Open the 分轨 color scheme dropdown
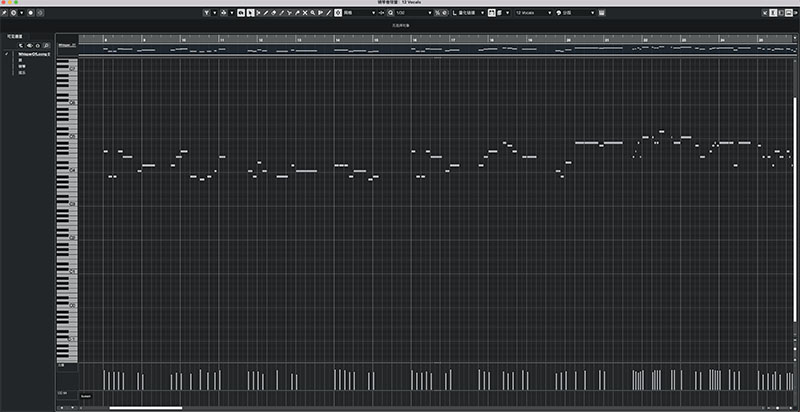800x412 pixels. coord(579,13)
